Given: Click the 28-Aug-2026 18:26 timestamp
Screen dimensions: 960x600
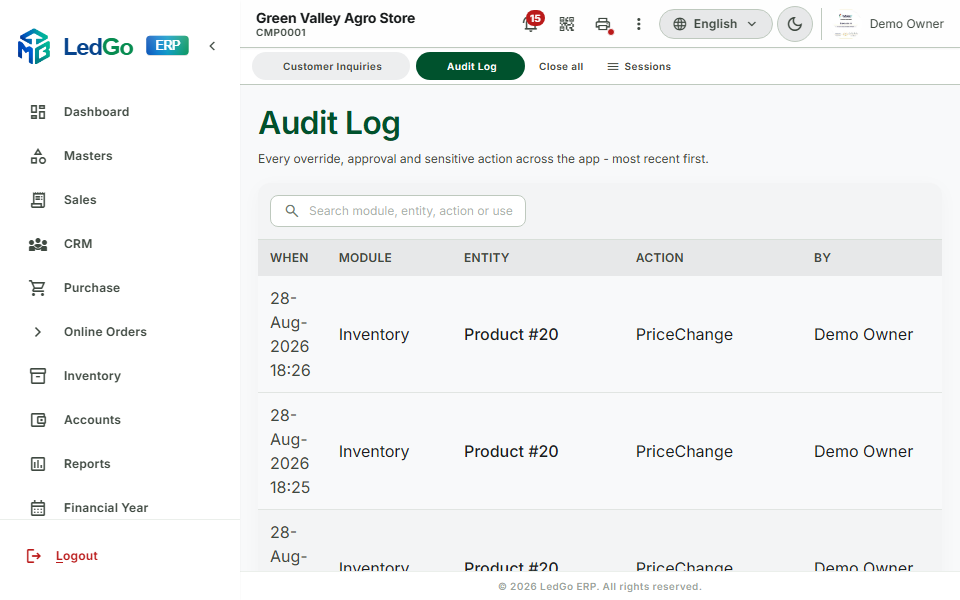Looking at the screenshot, I should pos(290,334).
